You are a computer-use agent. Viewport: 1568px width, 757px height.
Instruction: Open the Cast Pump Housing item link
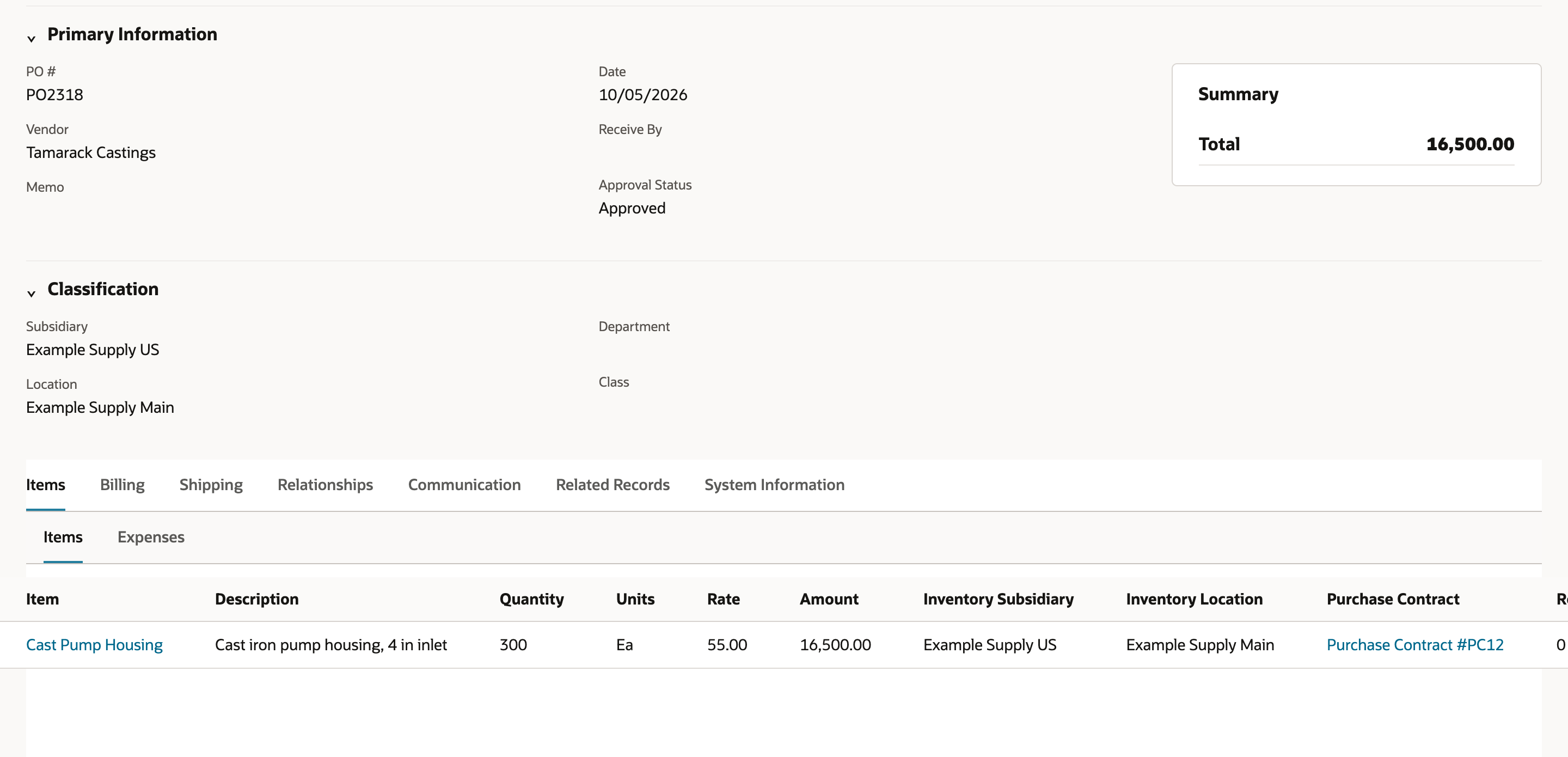[94, 645]
